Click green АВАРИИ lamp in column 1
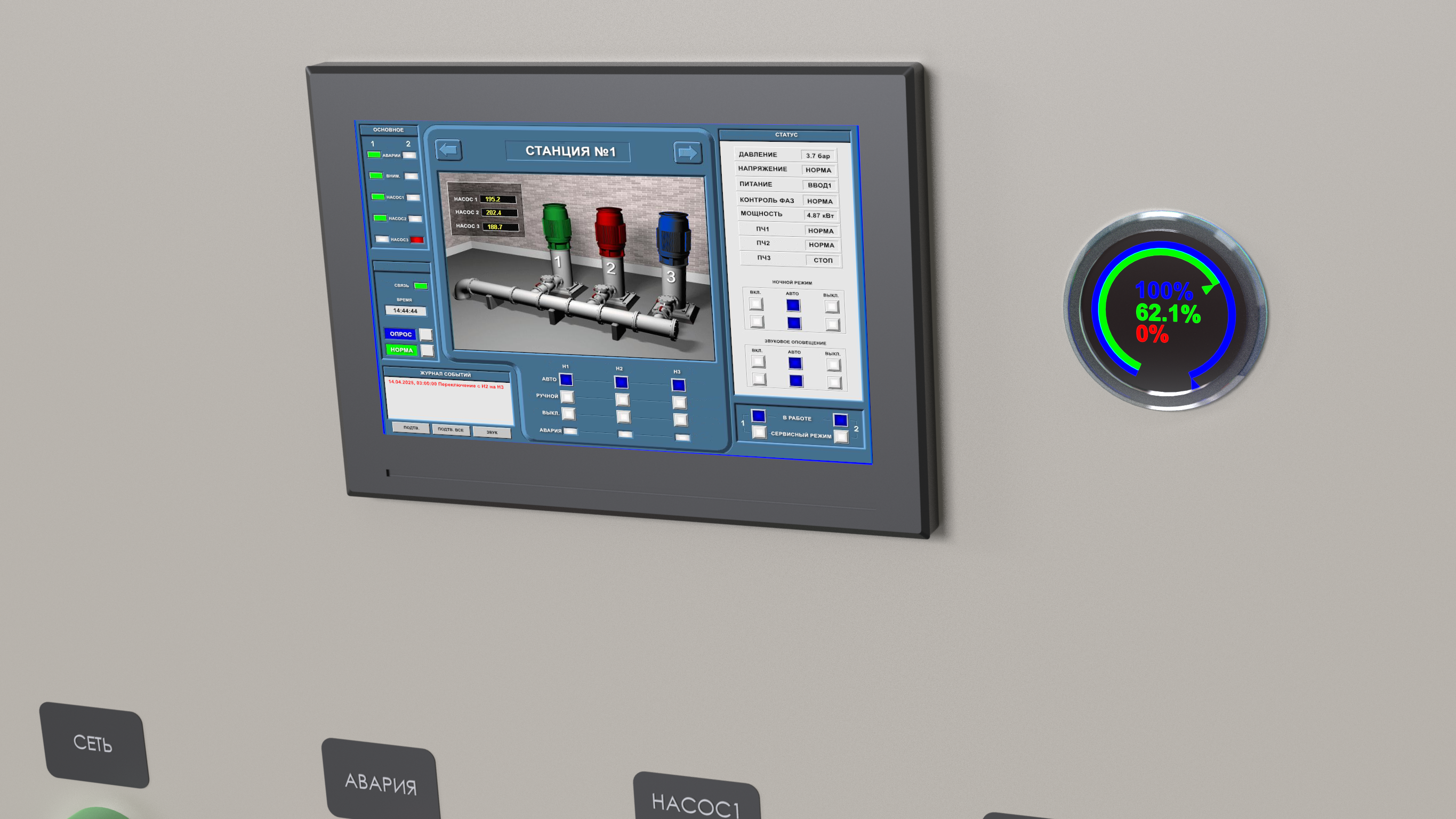Image resolution: width=1456 pixels, height=819 pixels. (x=374, y=154)
